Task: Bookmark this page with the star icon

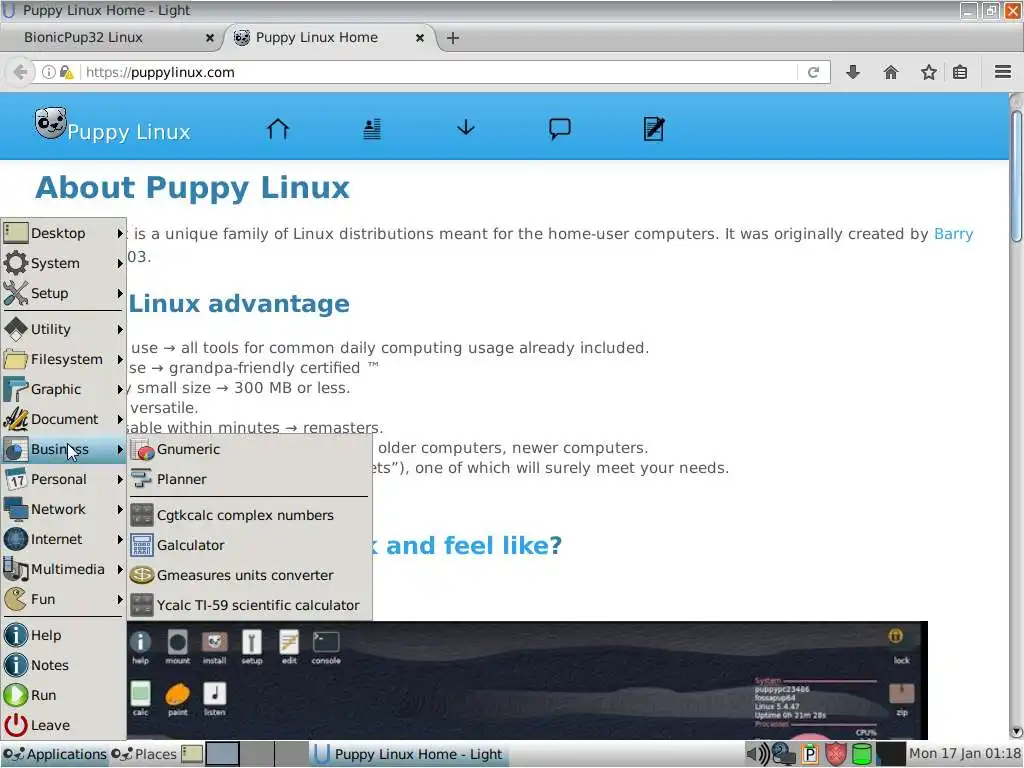Action: coord(929,72)
